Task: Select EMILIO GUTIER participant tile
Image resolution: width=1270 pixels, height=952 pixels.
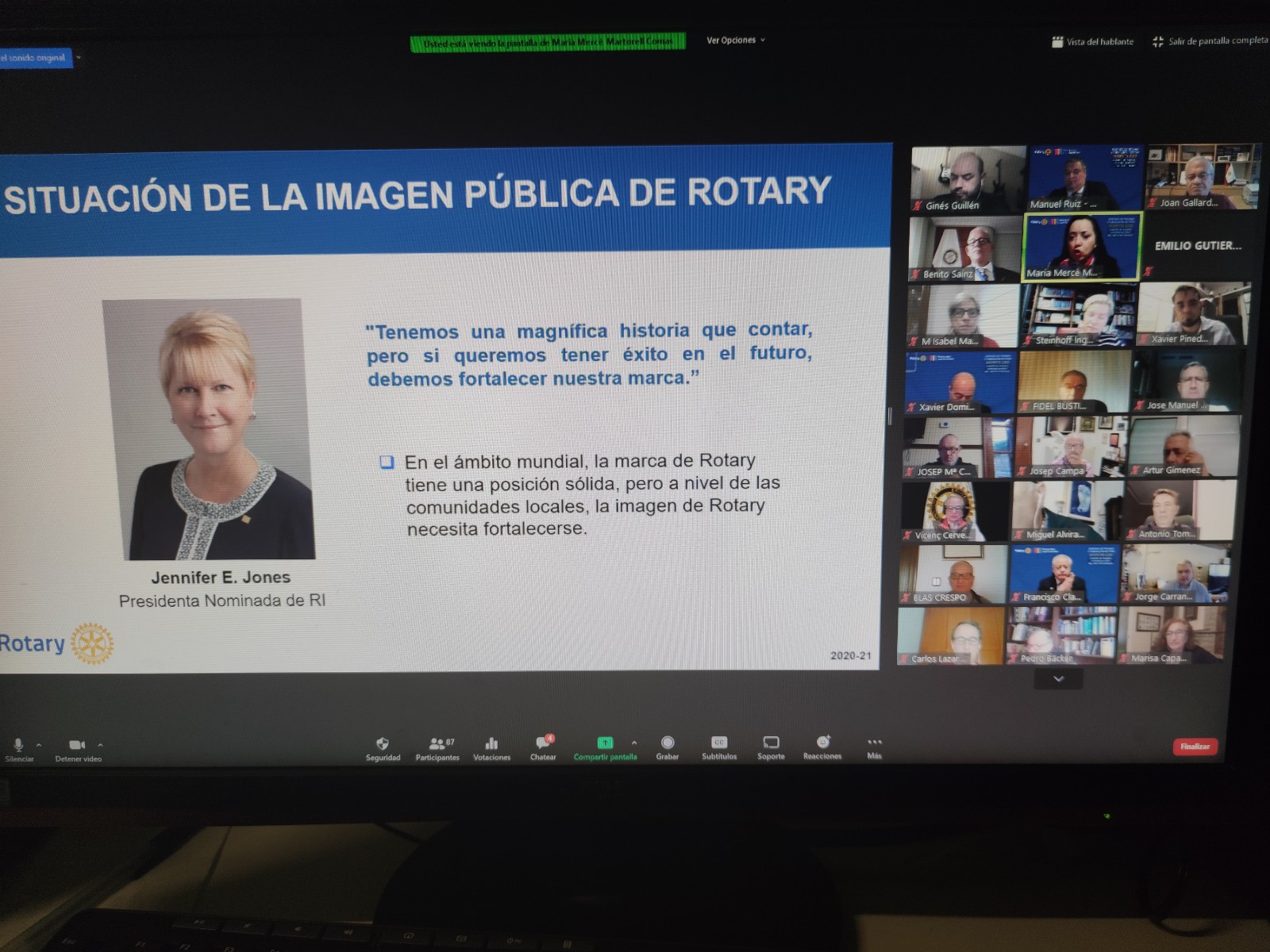Action: coord(1198,246)
